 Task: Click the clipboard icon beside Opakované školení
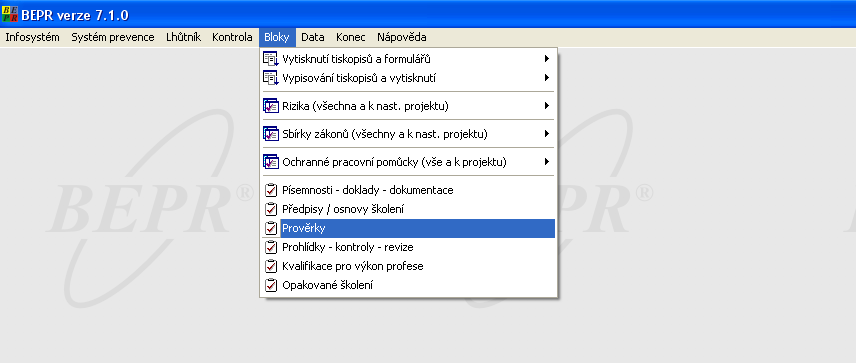click(x=271, y=285)
